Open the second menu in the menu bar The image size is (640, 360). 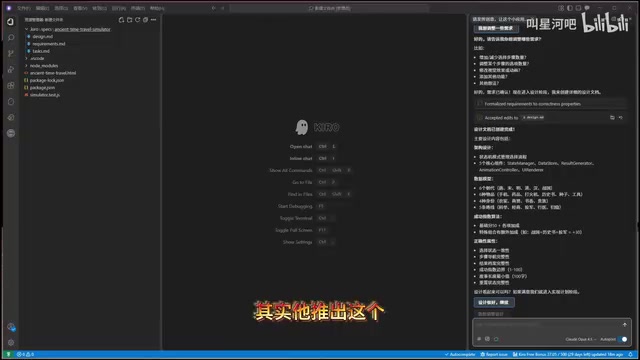point(42,8)
